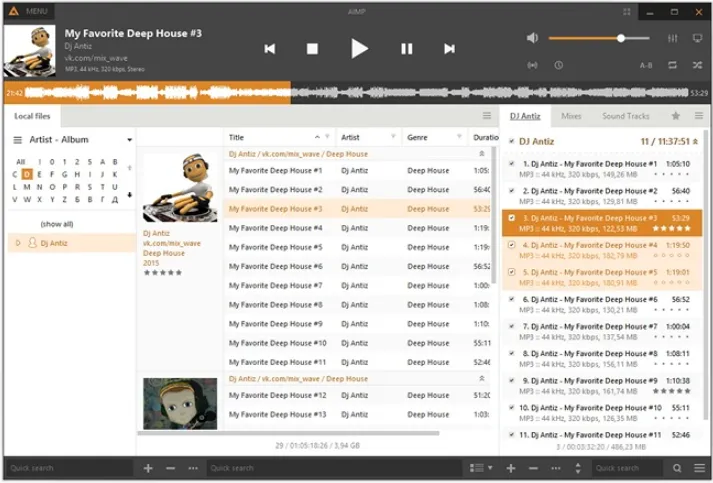Image resolution: width=713 pixels, height=483 pixels.
Task: Switch to the Mixes playlist tab
Action: click(x=571, y=116)
